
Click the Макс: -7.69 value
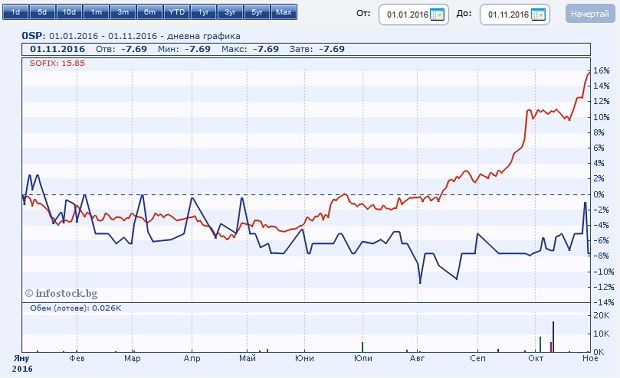(250, 49)
